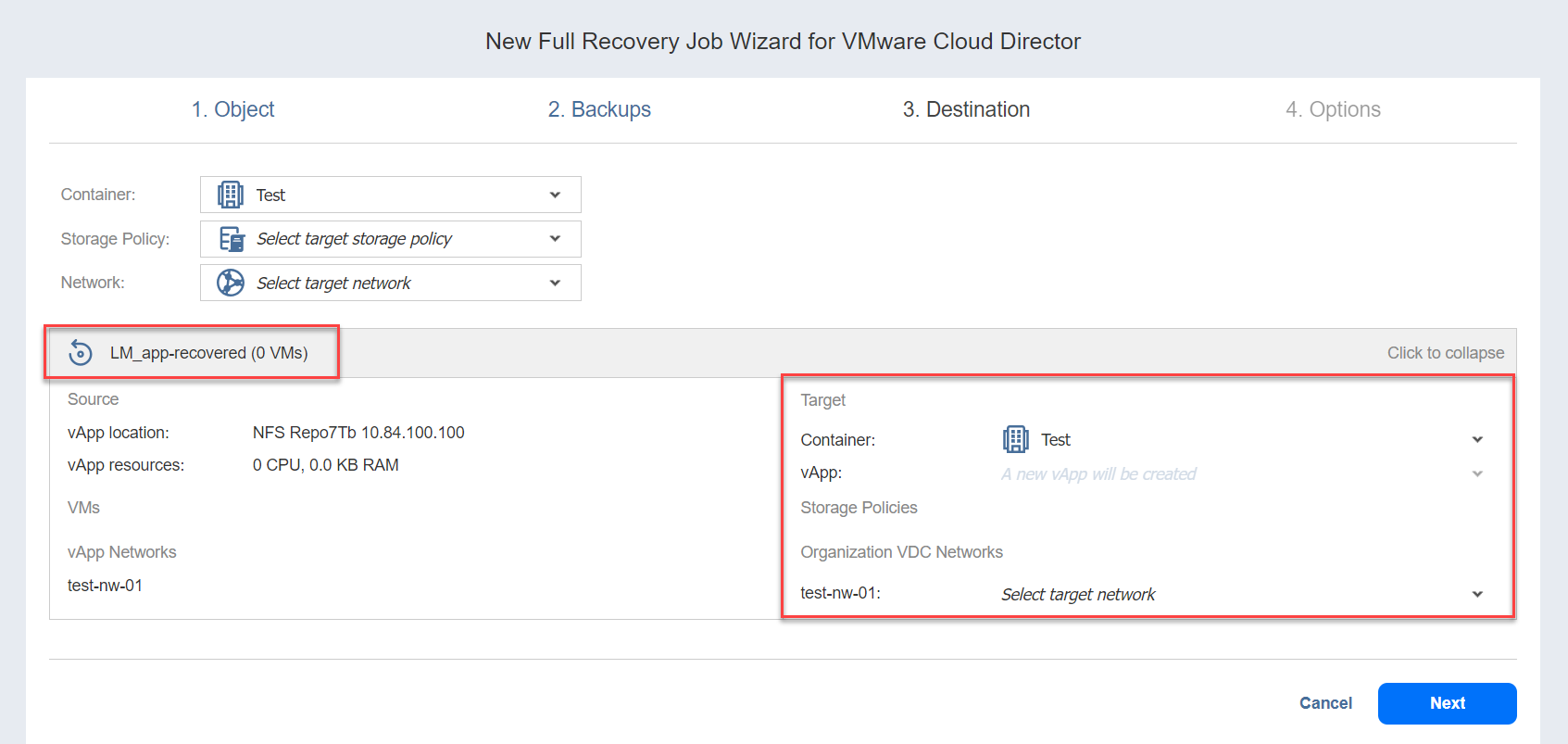Open the Target Container dropdown chevron
1568x744 pixels.
click(1477, 439)
